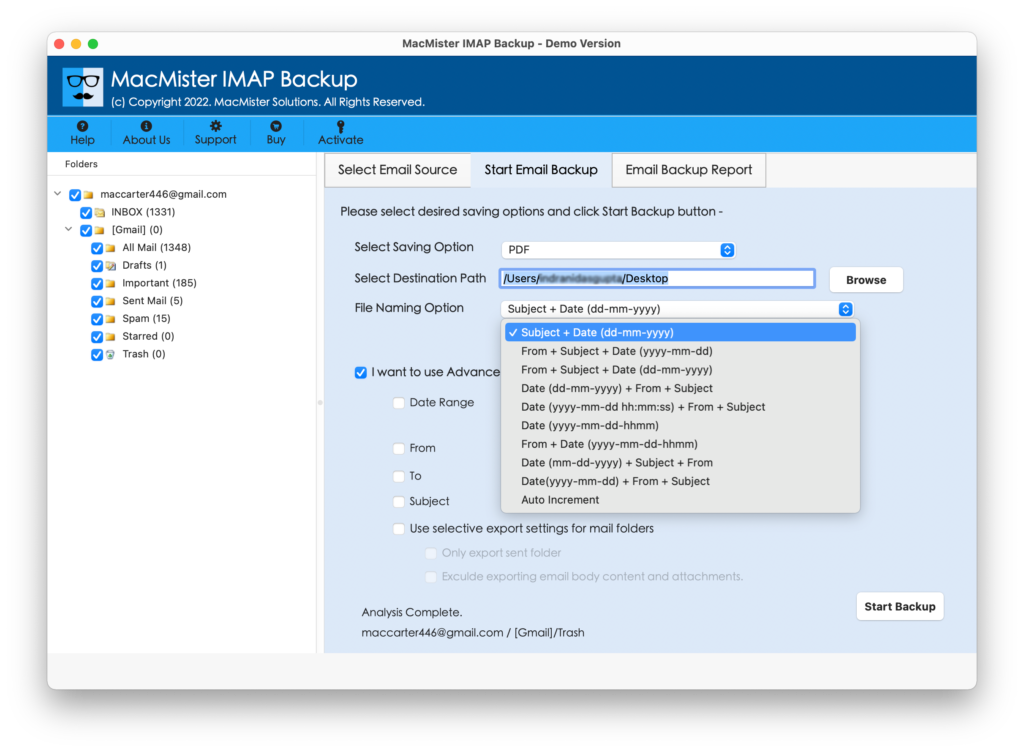The width and height of the screenshot is (1024, 752).
Task: Click the folder icon beside maccarter446@gmail.com
Action: (x=89, y=194)
